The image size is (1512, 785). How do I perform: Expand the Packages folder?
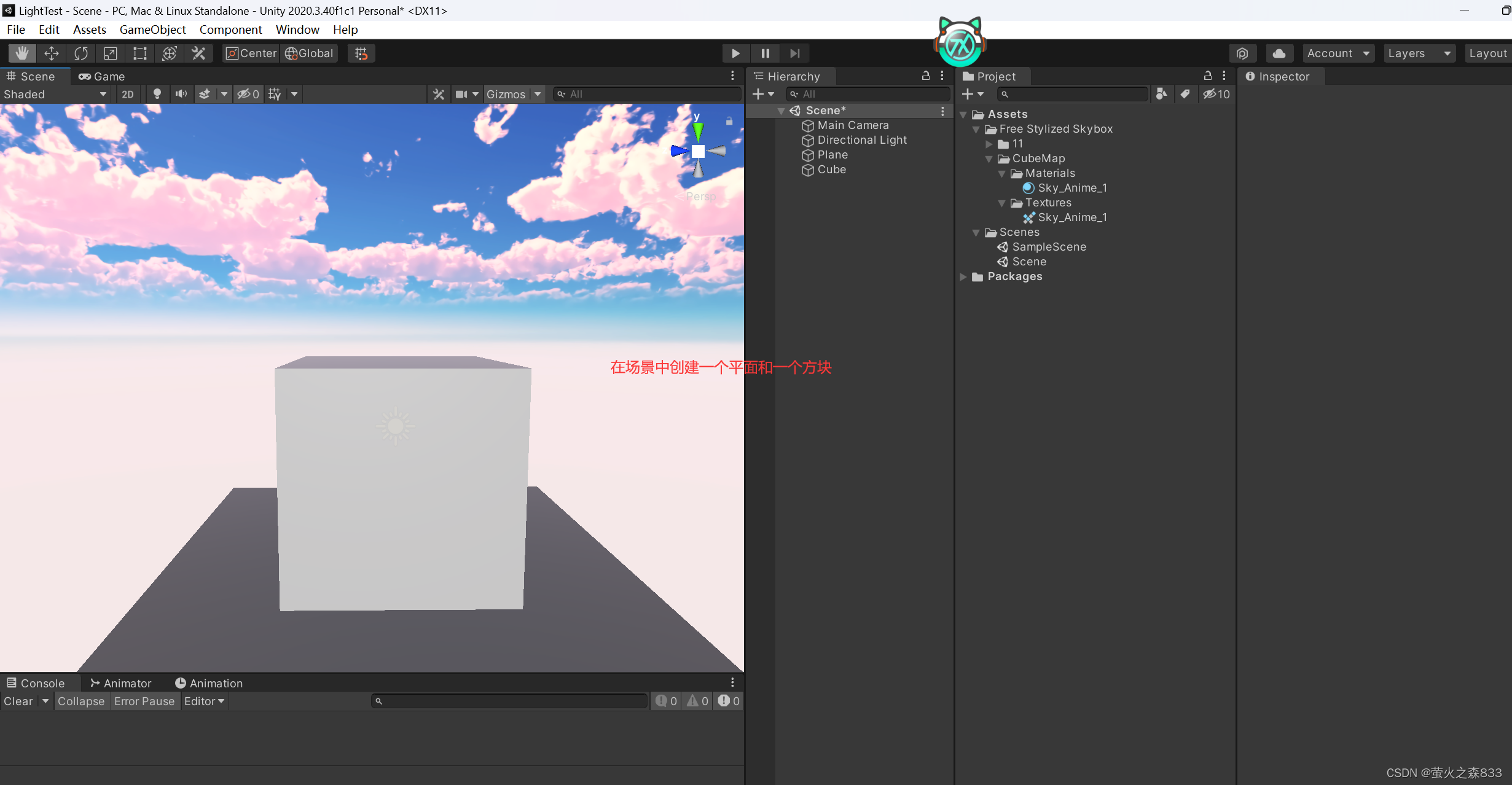[x=963, y=276]
